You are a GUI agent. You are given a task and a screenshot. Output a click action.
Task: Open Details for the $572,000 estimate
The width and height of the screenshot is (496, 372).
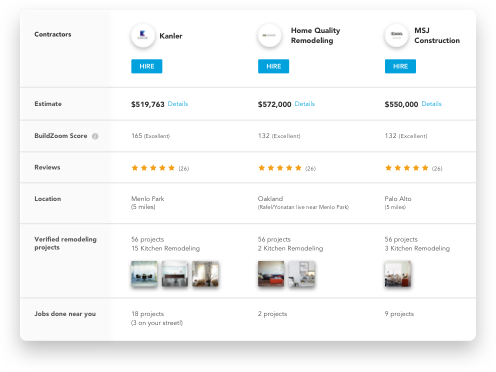pyautogui.click(x=305, y=104)
